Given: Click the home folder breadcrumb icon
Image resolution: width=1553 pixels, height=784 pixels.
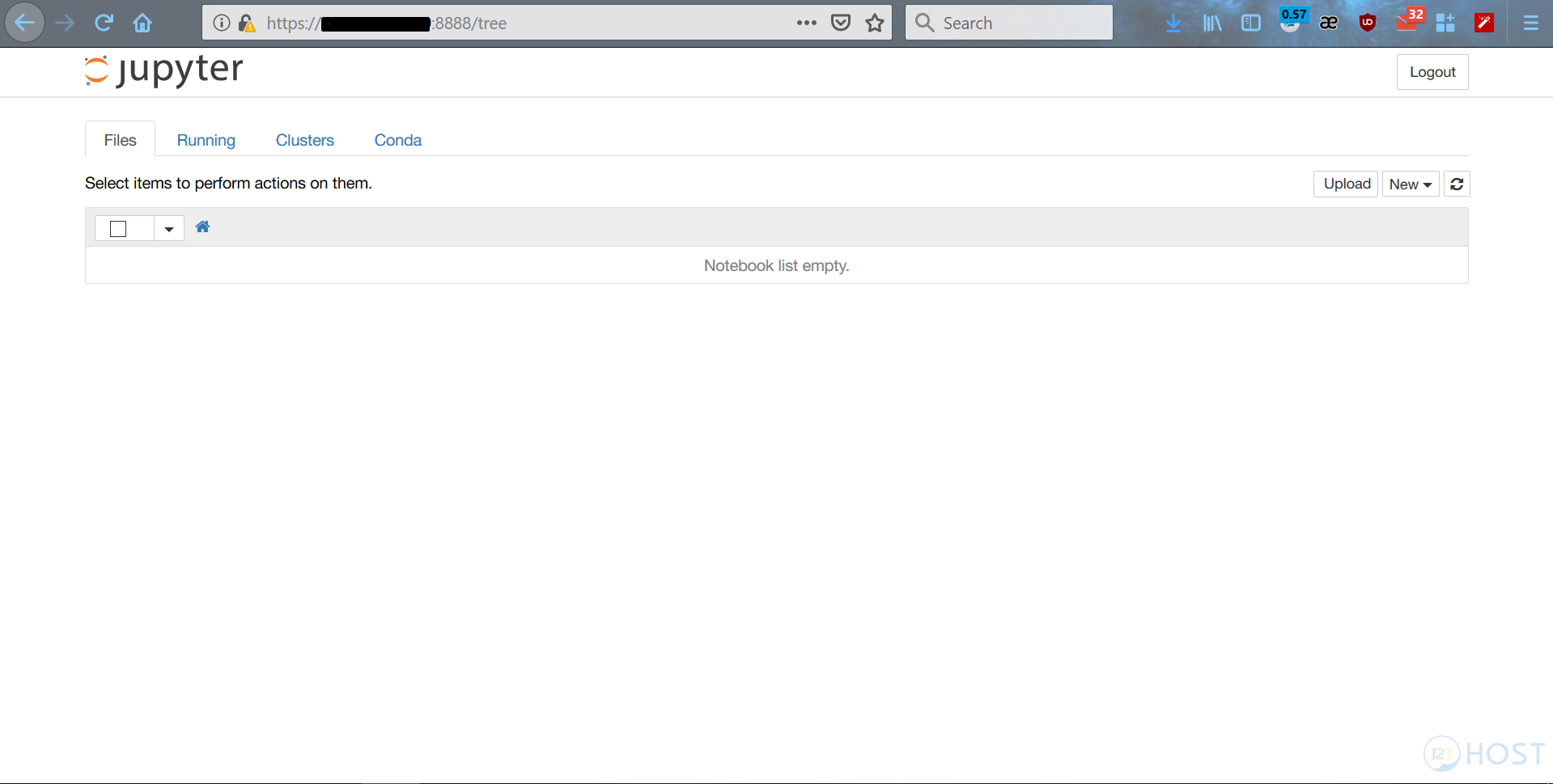Looking at the screenshot, I should coord(202,227).
